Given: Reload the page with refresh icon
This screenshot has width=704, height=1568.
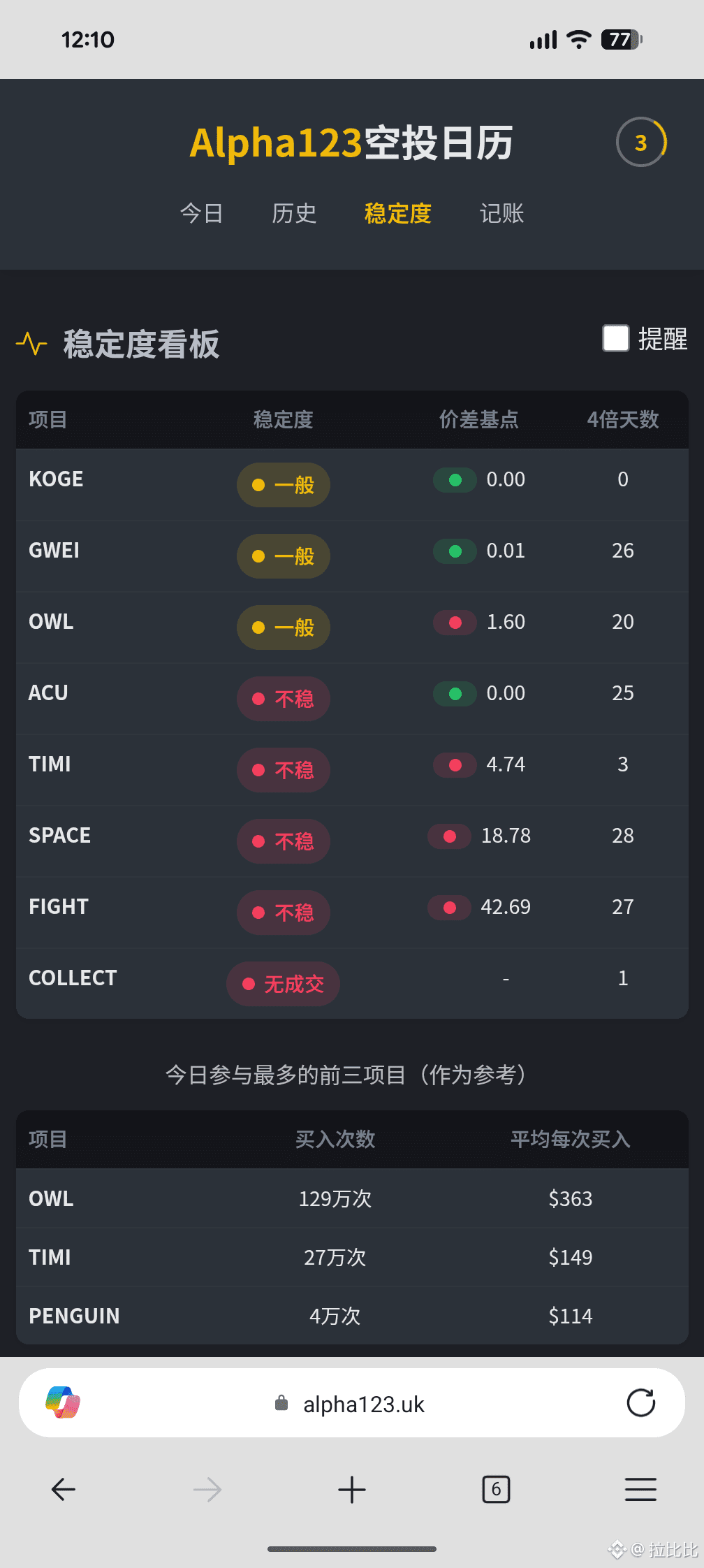Looking at the screenshot, I should click(640, 1402).
